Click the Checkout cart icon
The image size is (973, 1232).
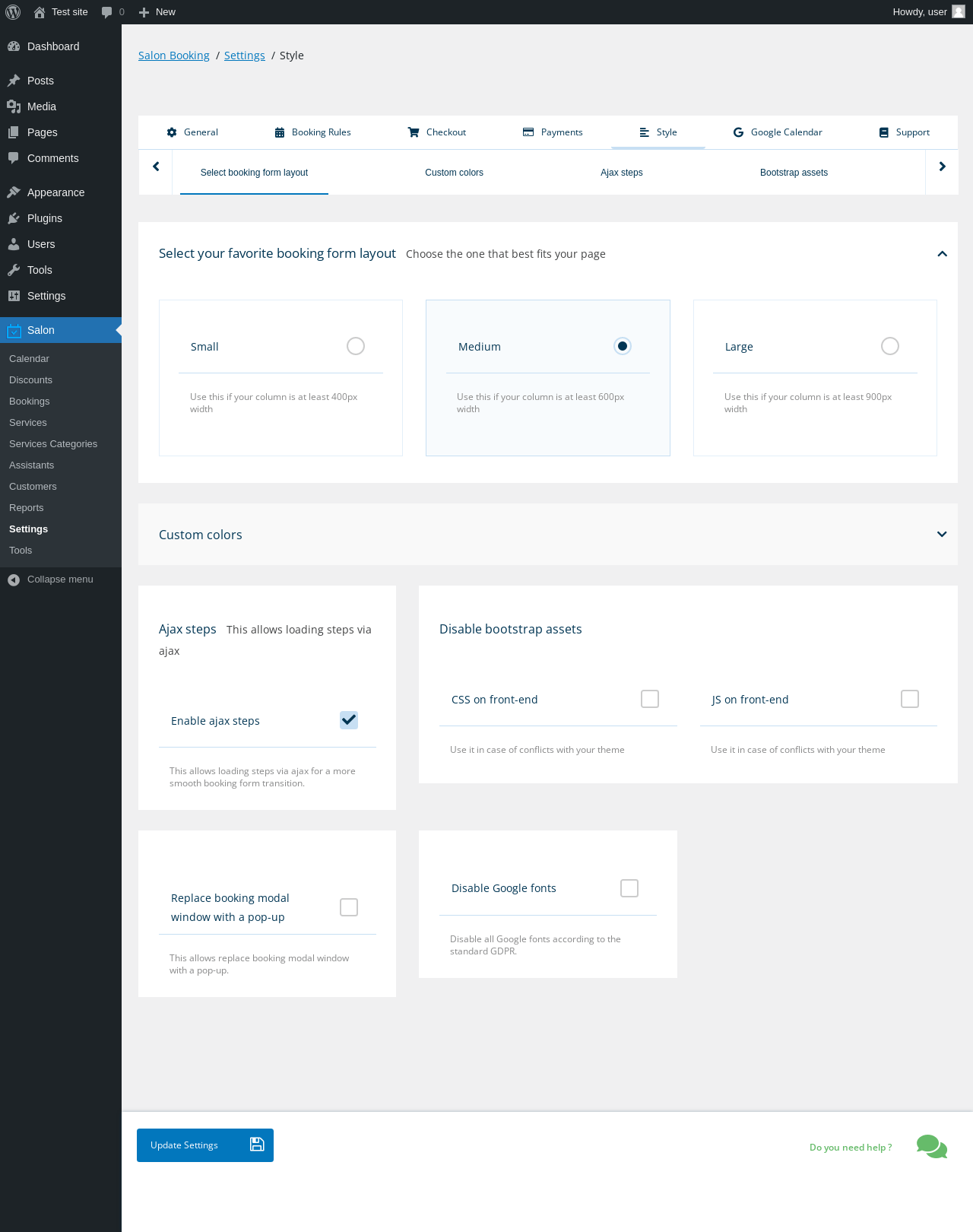[x=414, y=132]
